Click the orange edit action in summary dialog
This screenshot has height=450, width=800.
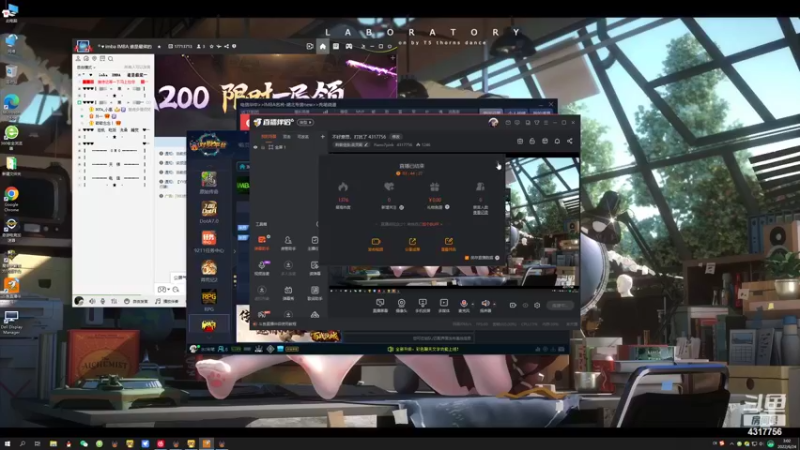(448, 242)
